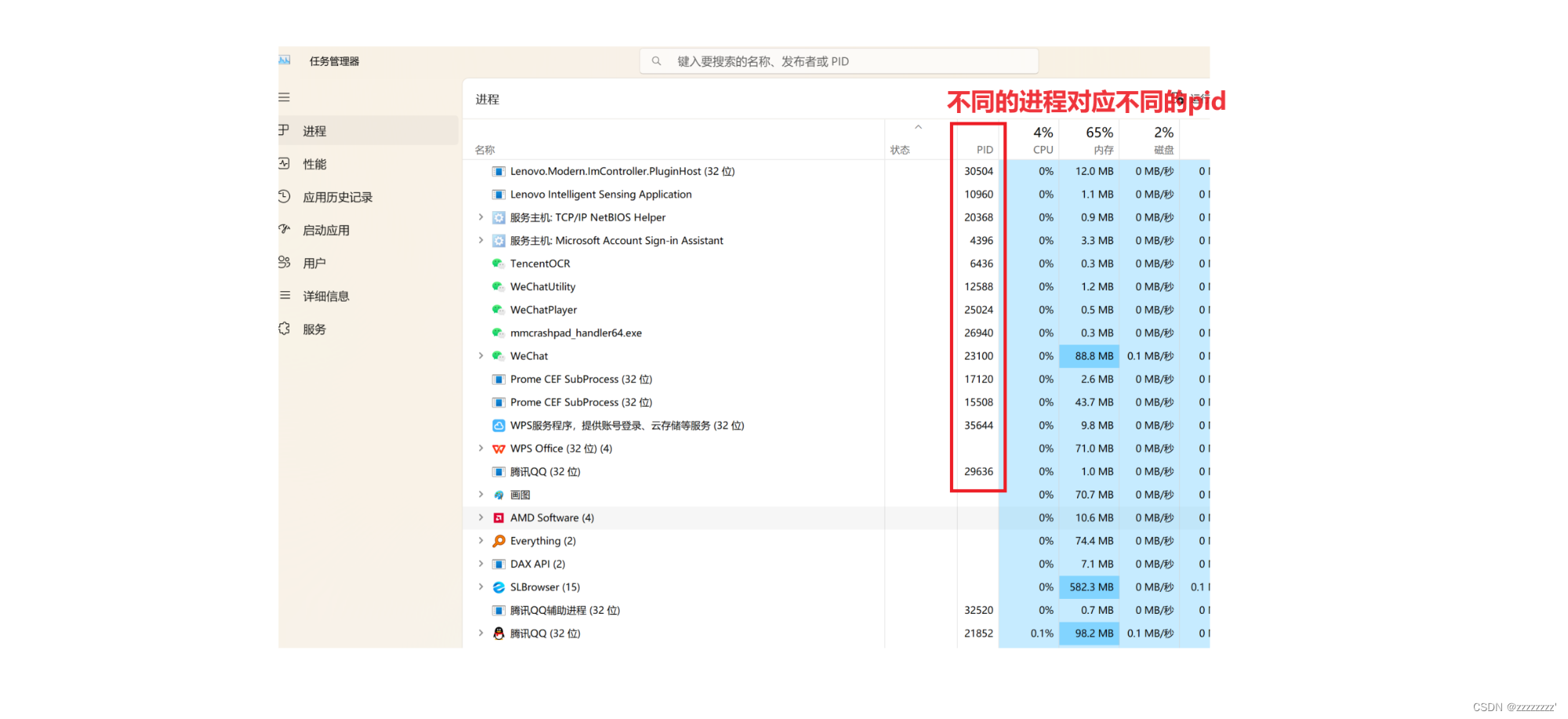The image size is (1568, 719).
Task: Sort by the 名称 column header
Action: coord(485,150)
